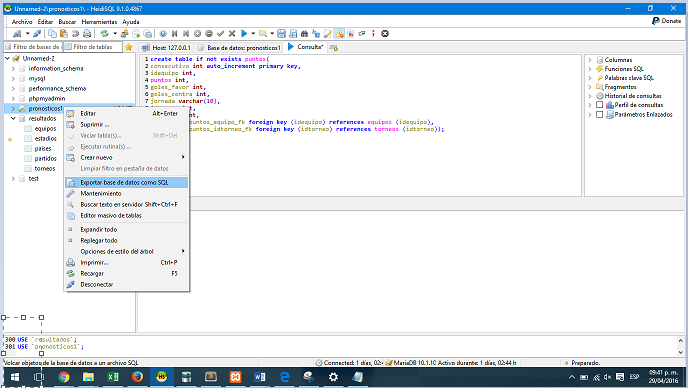Click the blue Help toolbar icon
The image size is (688, 388).
pos(163,34)
